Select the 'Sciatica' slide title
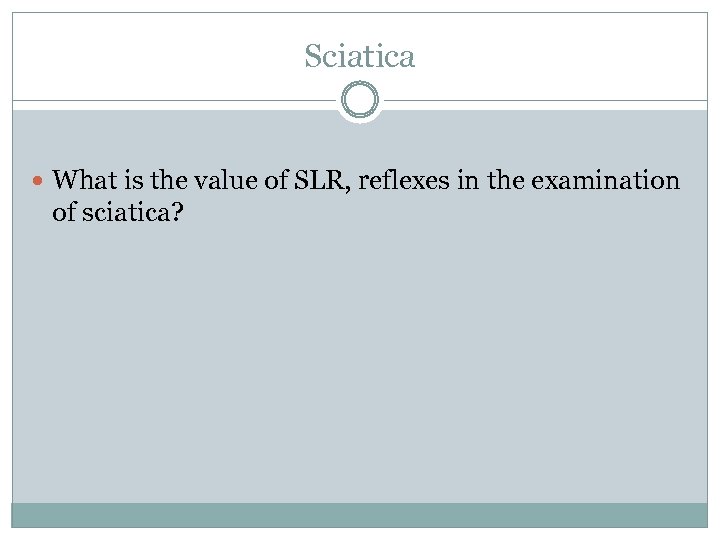The image size is (720, 540). pos(360,57)
